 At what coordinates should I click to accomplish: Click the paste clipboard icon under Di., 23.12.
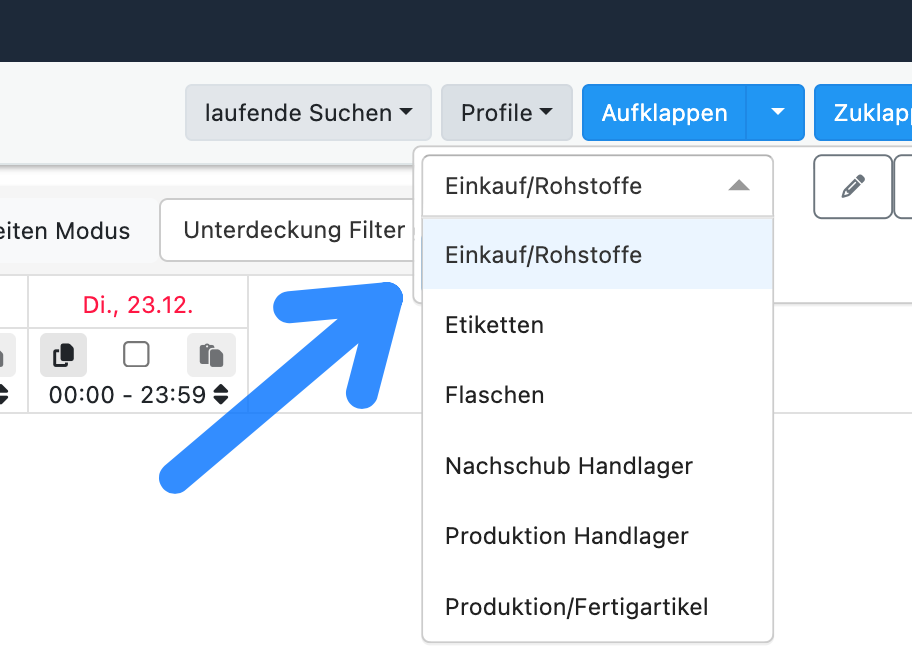click(211, 355)
